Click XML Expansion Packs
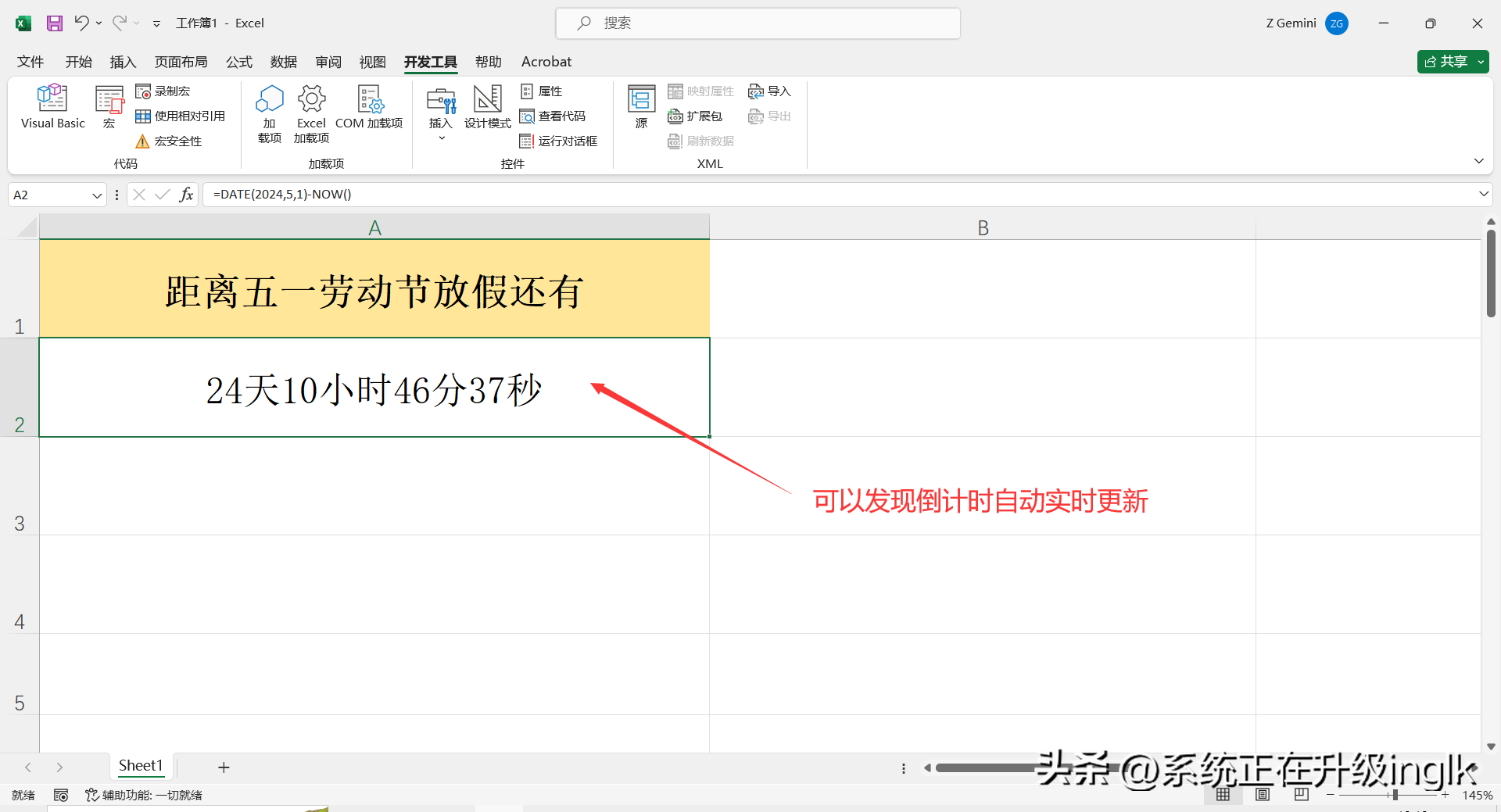Screen dimensions: 1501x812 [x=694, y=116]
